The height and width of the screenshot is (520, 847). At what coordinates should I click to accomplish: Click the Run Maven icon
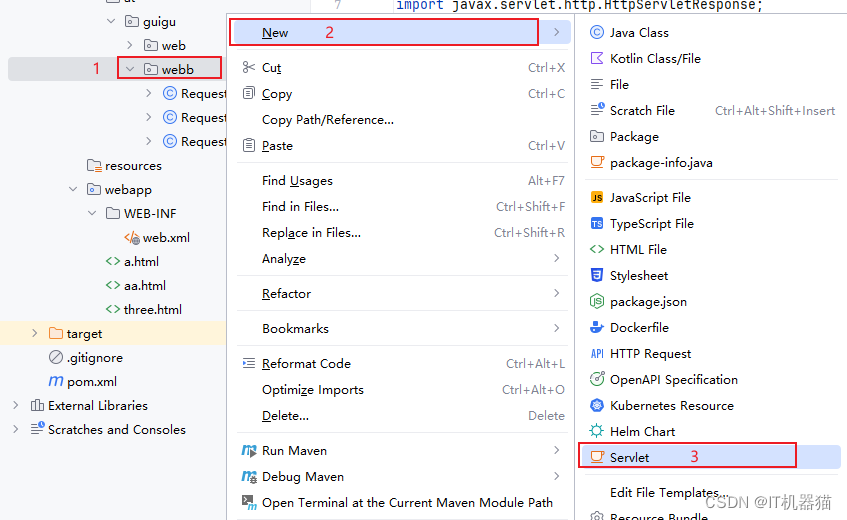coord(248,450)
